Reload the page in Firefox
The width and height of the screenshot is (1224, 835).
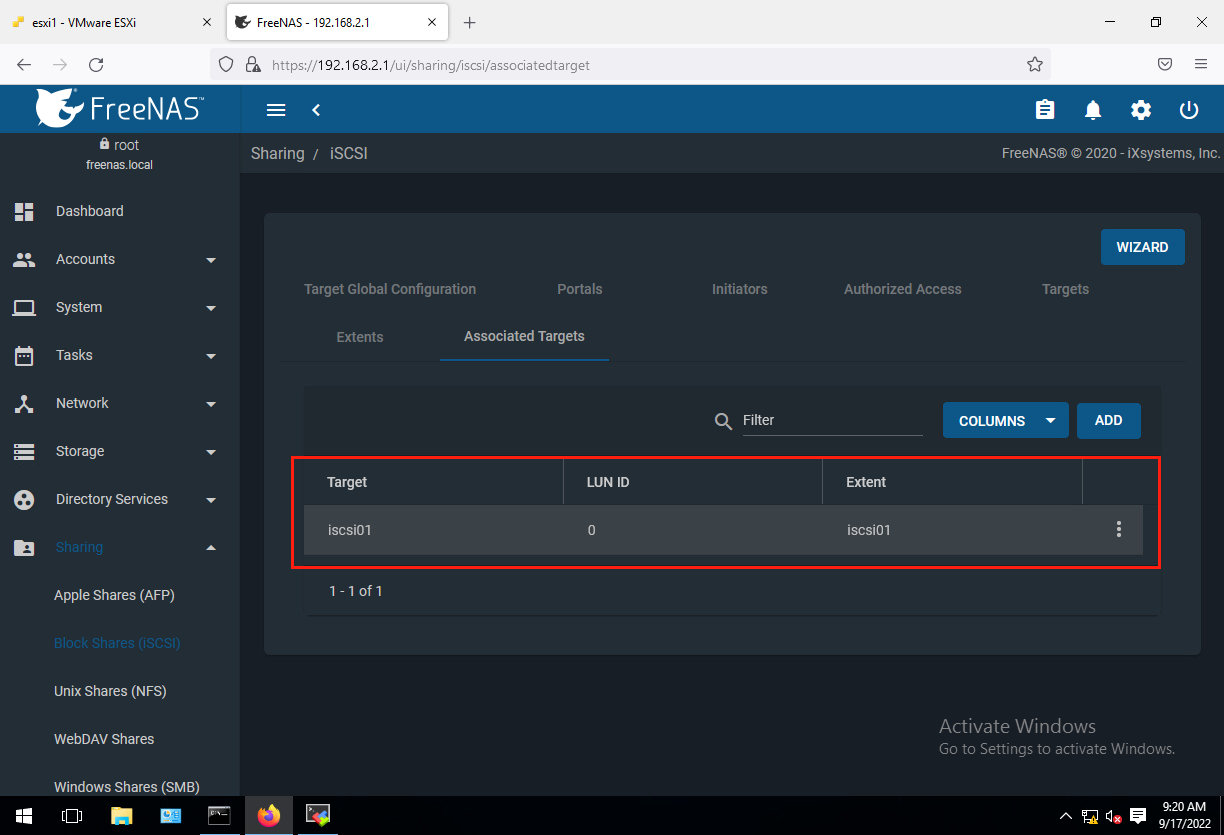96,64
